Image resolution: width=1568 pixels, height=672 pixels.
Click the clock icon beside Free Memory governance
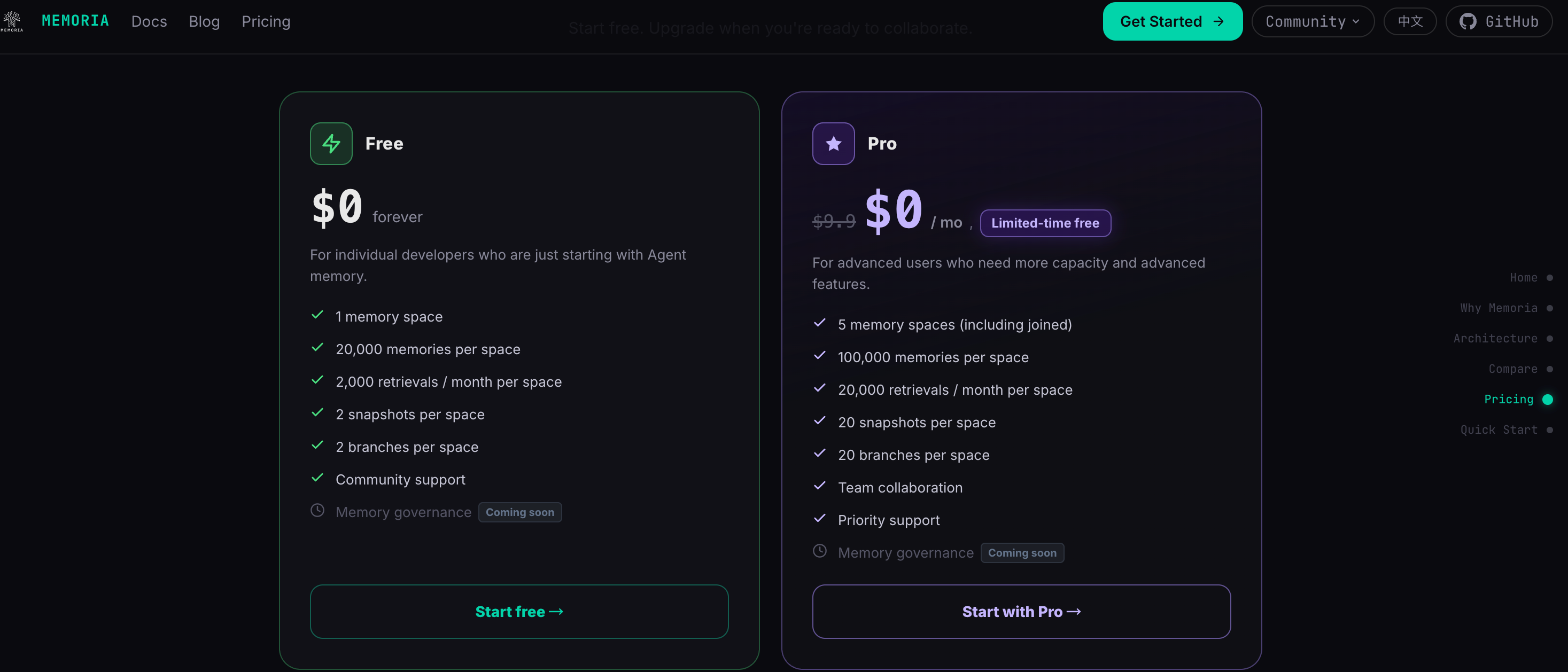click(x=317, y=511)
